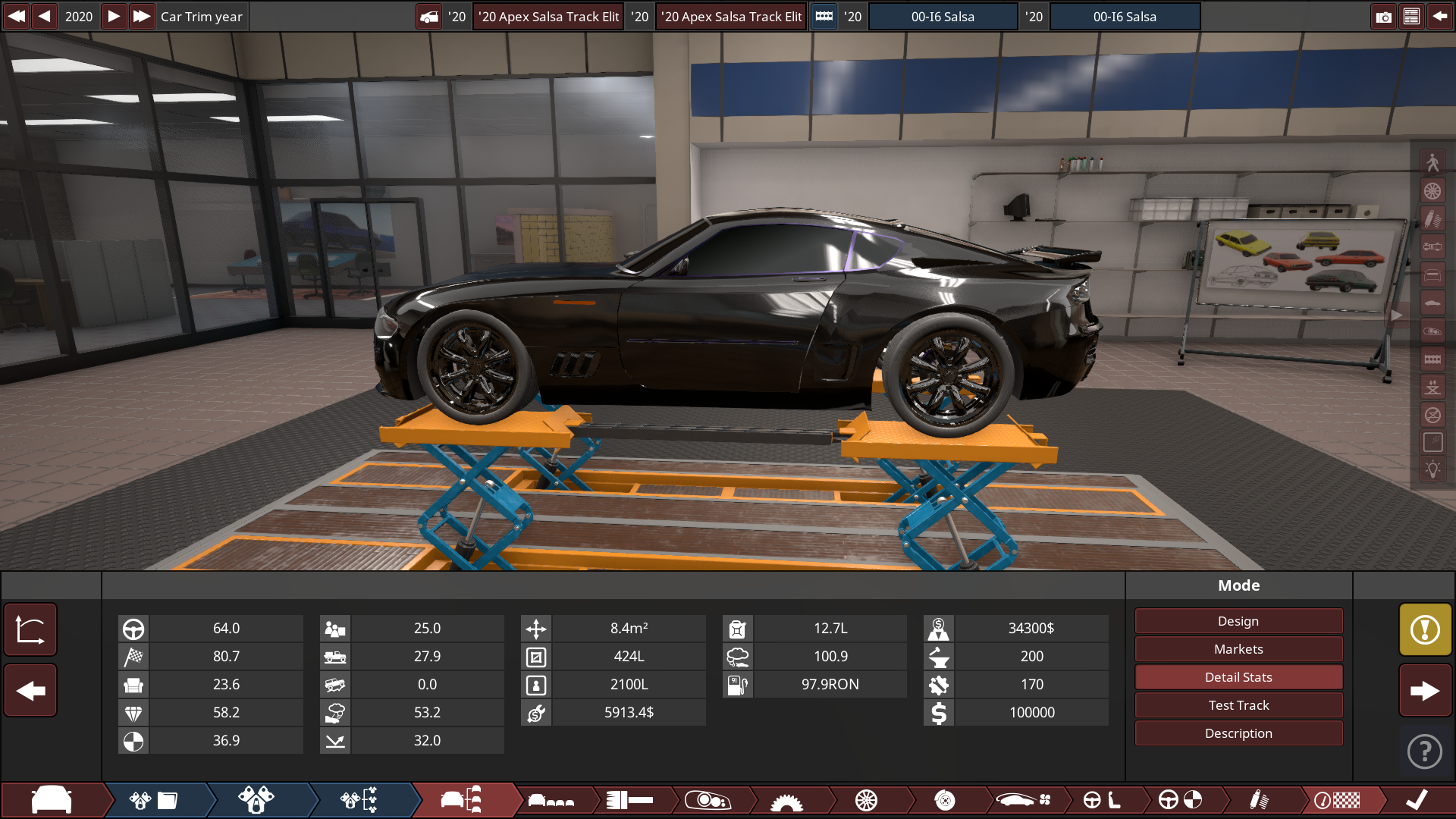
Task: Switch to Design mode
Action: click(x=1238, y=621)
